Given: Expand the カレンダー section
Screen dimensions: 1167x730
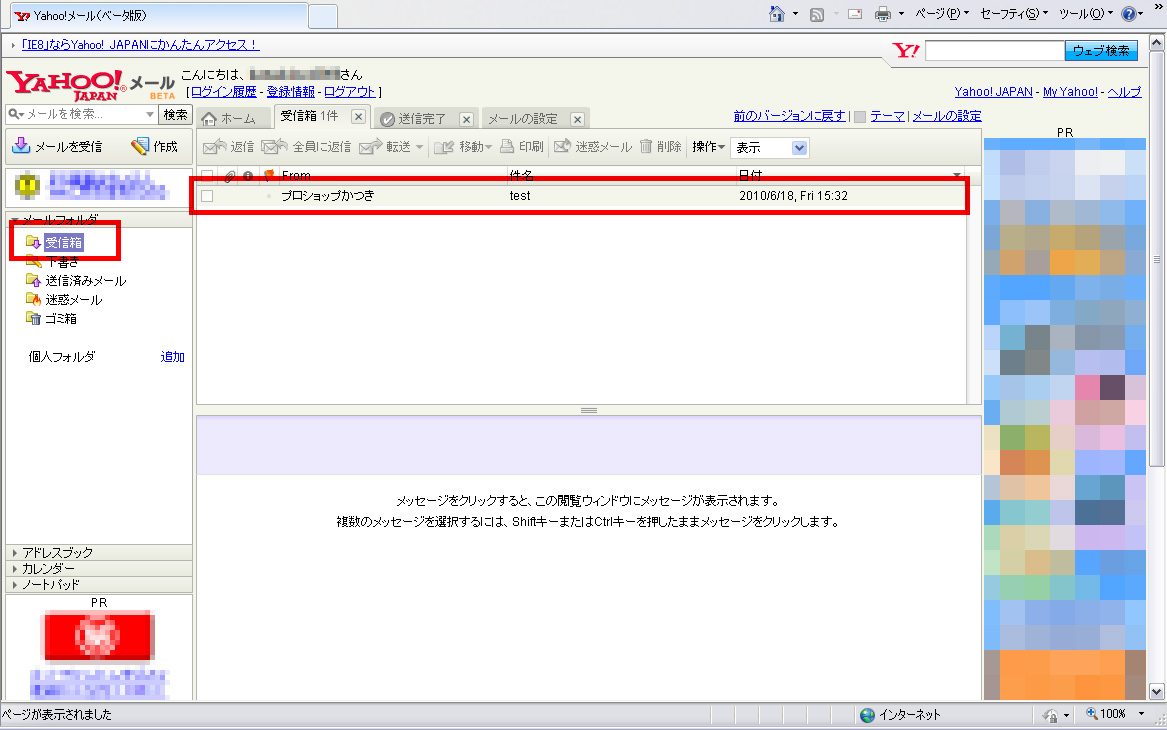Looking at the screenshot, I should point(15,569).
